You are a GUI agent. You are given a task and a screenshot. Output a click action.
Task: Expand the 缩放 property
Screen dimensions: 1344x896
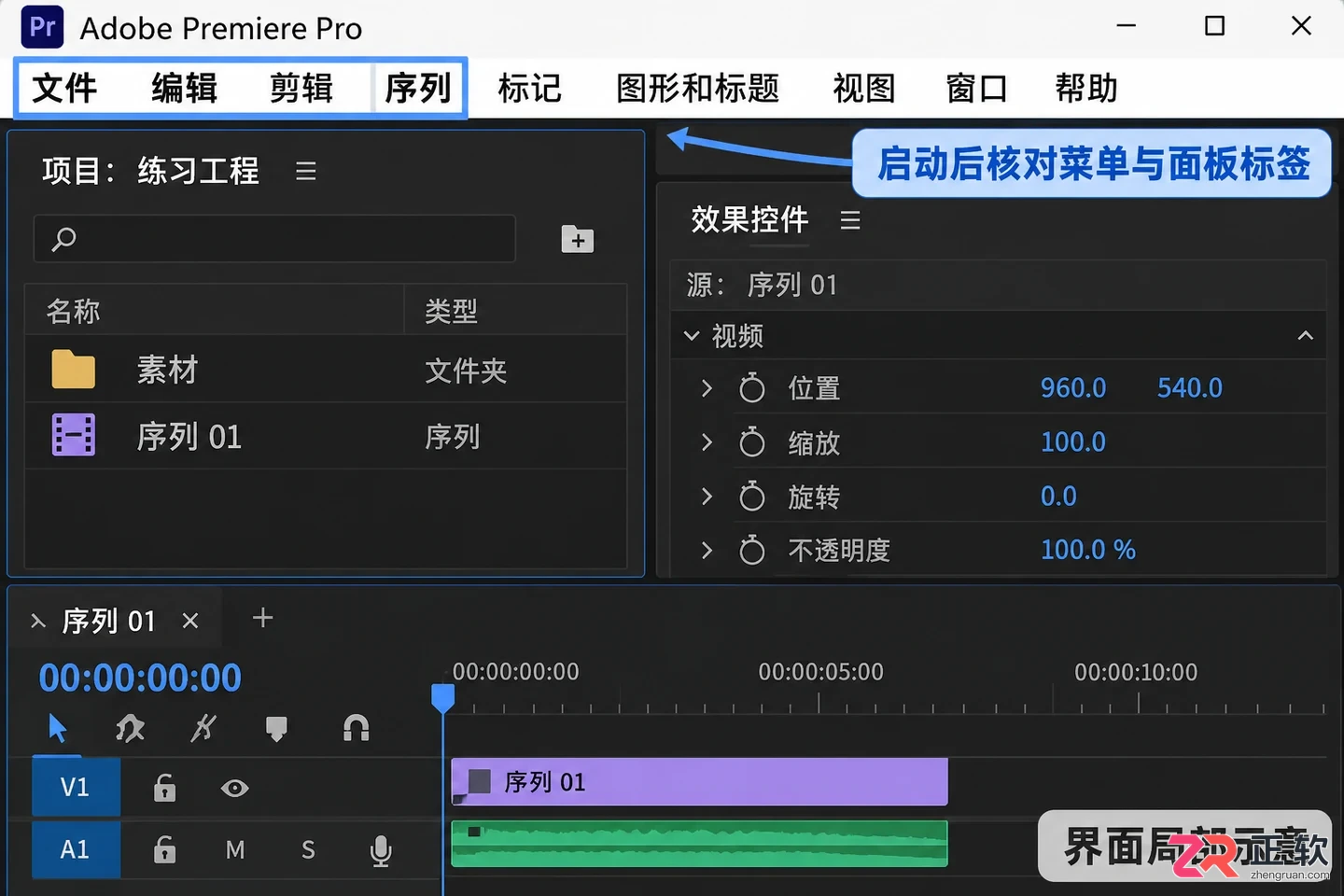tap(707, 442)
